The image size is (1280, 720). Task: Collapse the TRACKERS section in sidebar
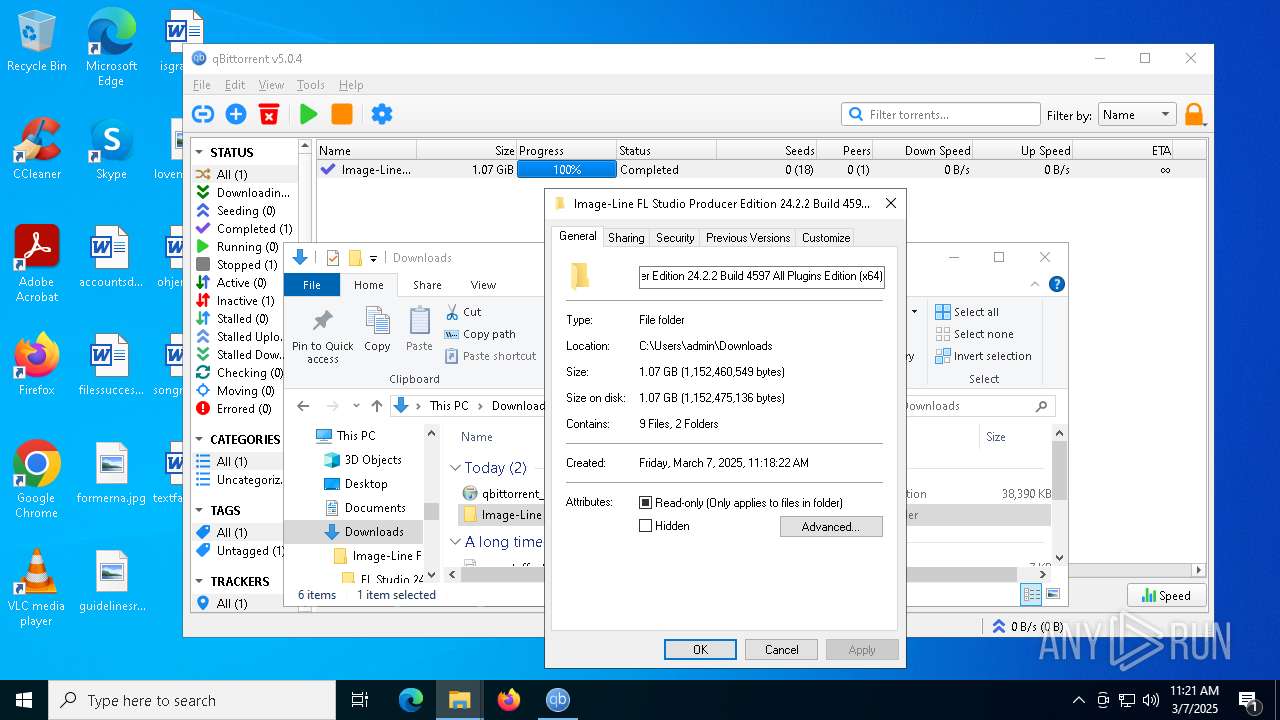pos(200,582)
